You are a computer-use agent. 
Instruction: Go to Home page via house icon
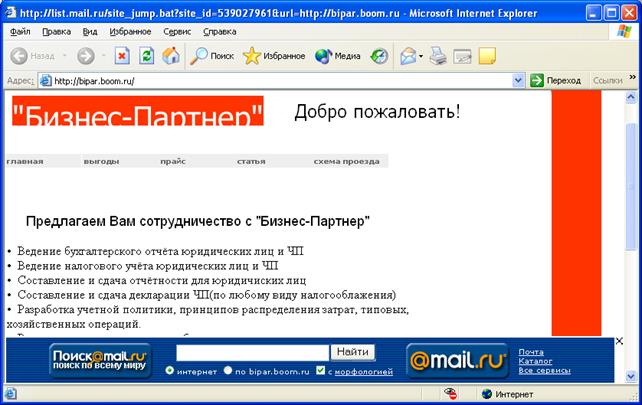point(171,56)
